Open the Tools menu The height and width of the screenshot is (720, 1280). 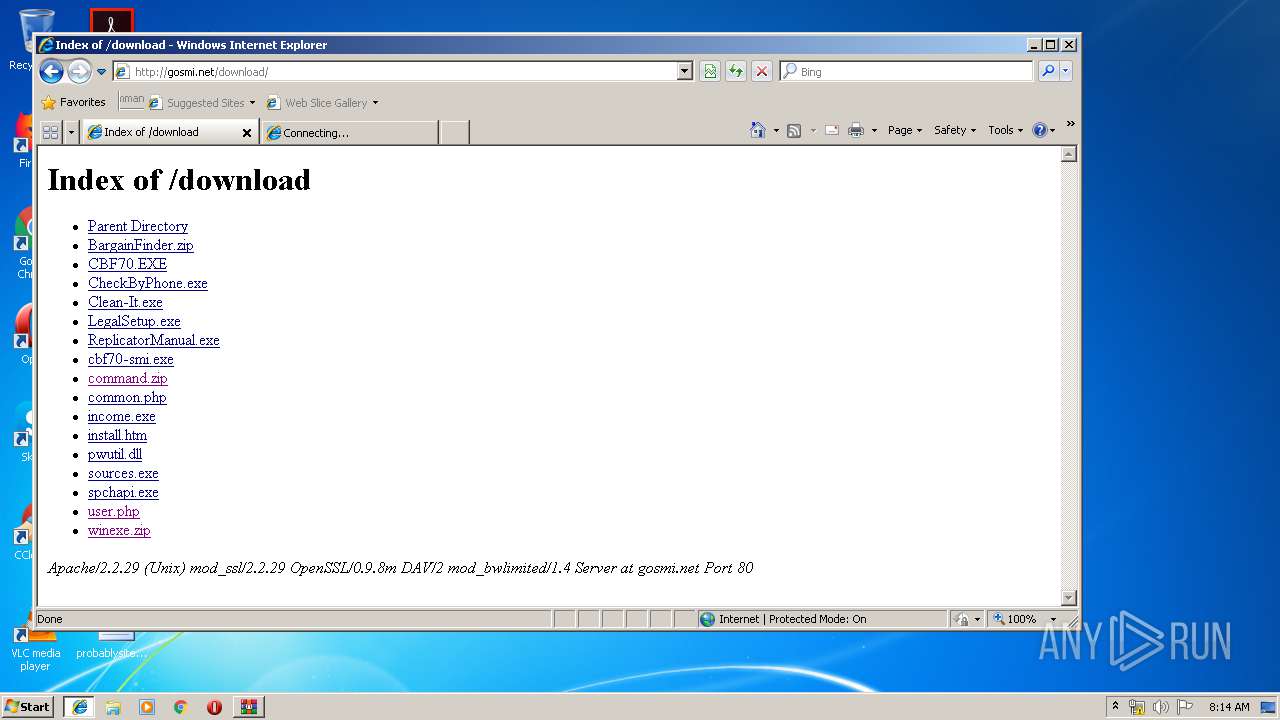point(1005,130)
